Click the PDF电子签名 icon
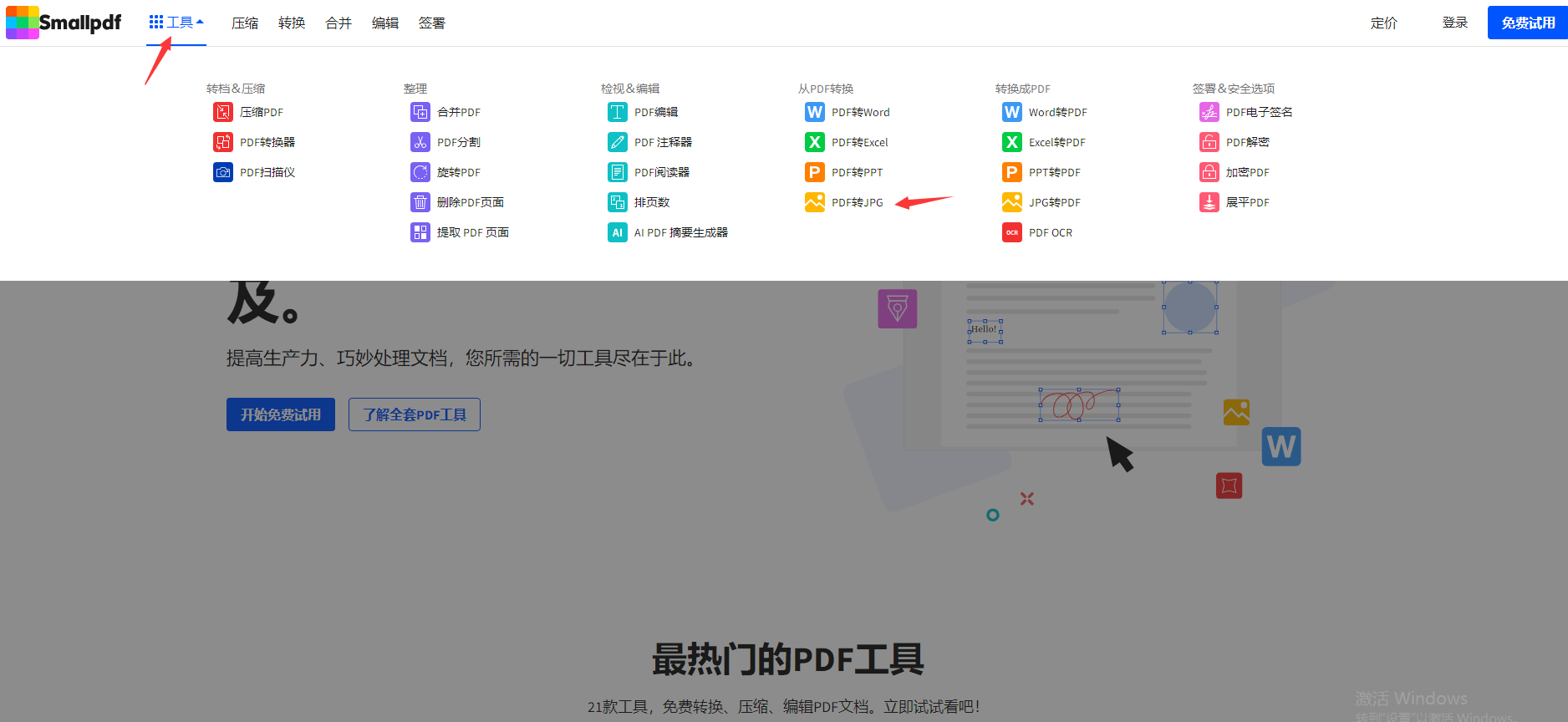 [1209, 112]
